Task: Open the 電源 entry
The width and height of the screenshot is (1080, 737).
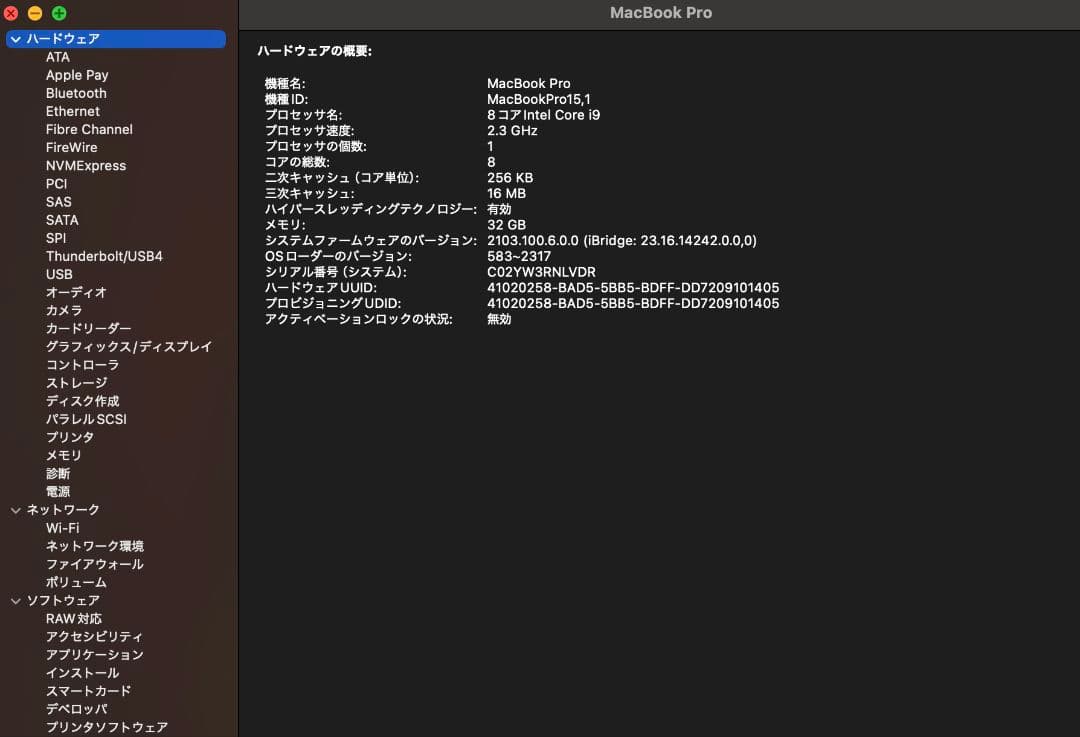Action: (x=58, y=492)
